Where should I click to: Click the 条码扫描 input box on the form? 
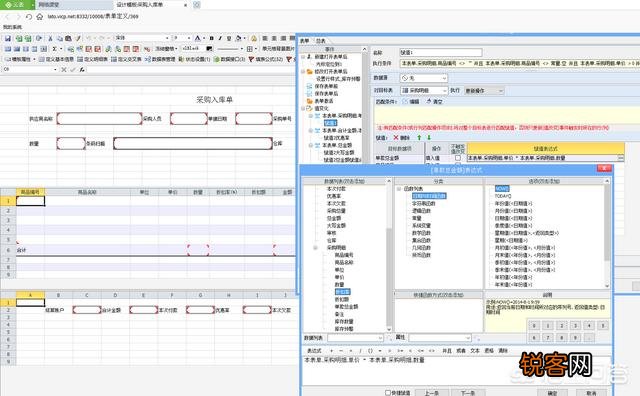coord(193,143)
